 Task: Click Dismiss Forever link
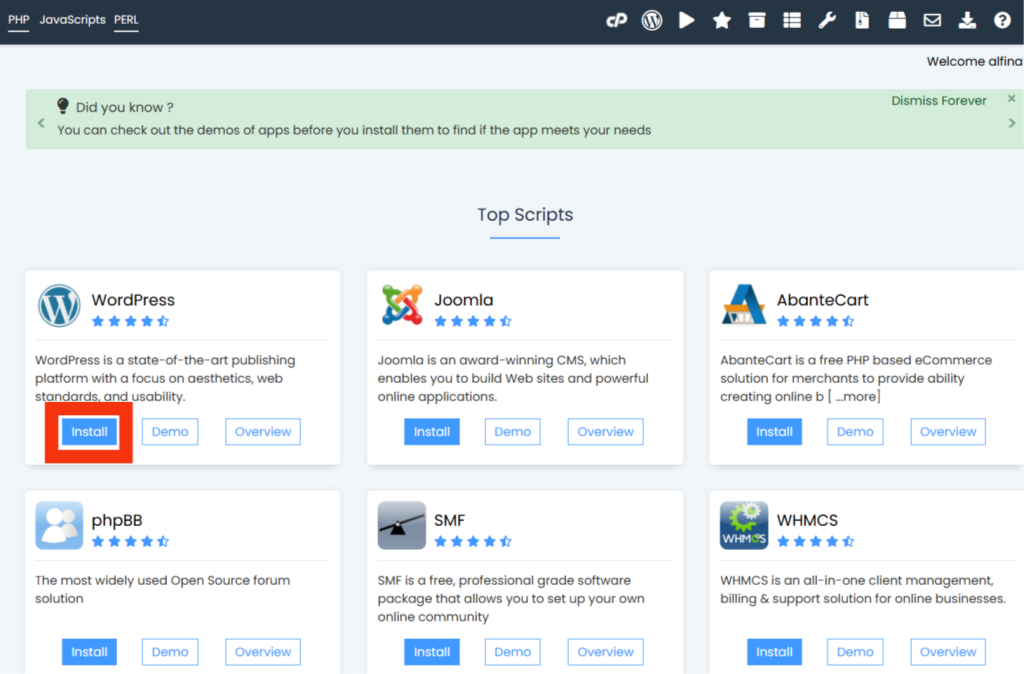938,101
